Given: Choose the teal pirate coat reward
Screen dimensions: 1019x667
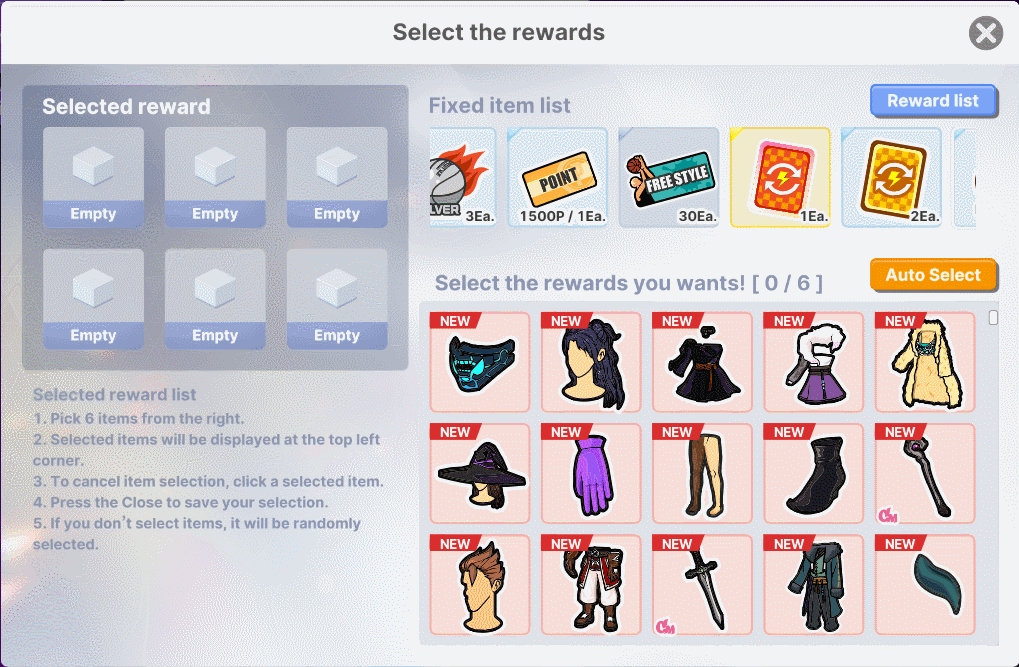Looking at the screenshot, I should pyautogui.click(x=813, y=585).
